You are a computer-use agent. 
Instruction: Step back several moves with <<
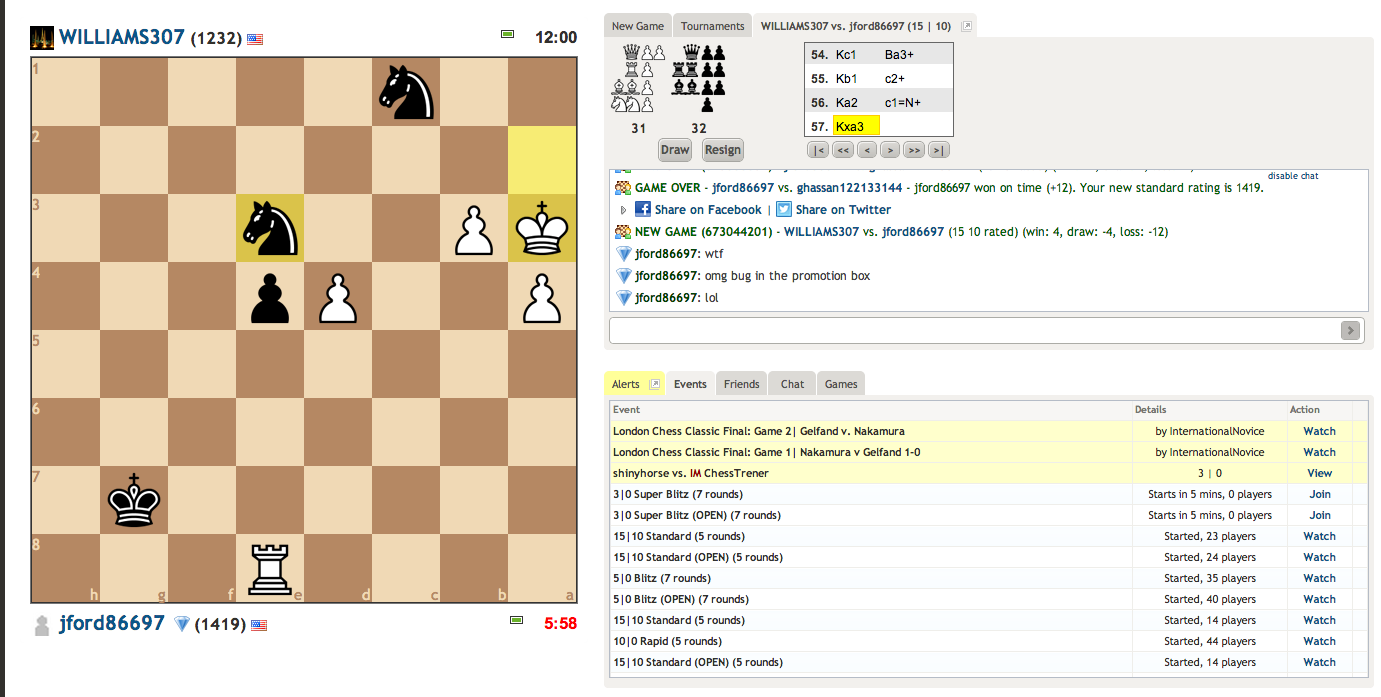click(x=843, y=150)
